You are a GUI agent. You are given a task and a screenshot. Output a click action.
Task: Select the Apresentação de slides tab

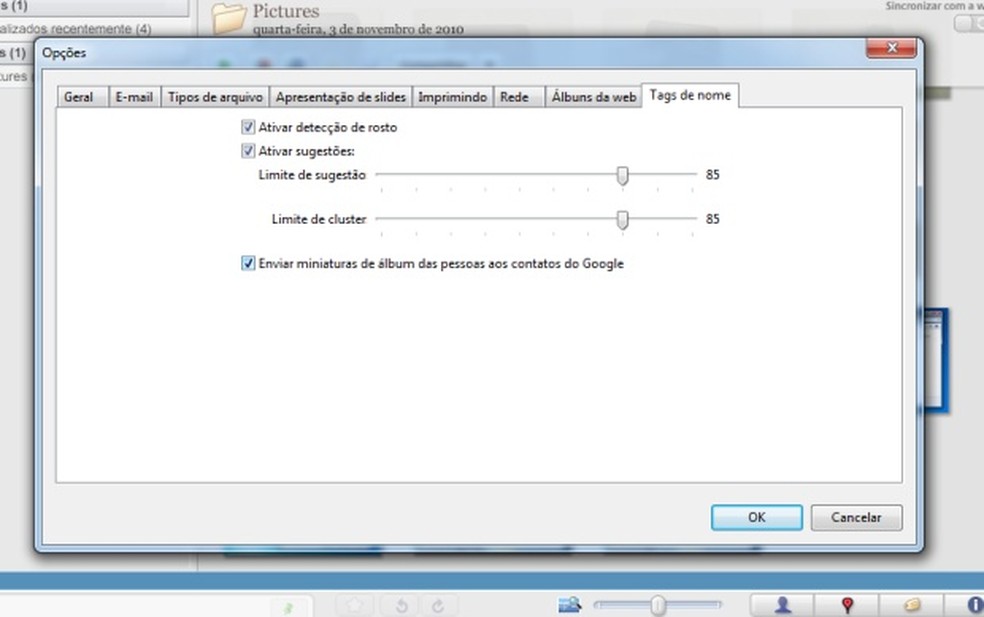coord(341,97)
